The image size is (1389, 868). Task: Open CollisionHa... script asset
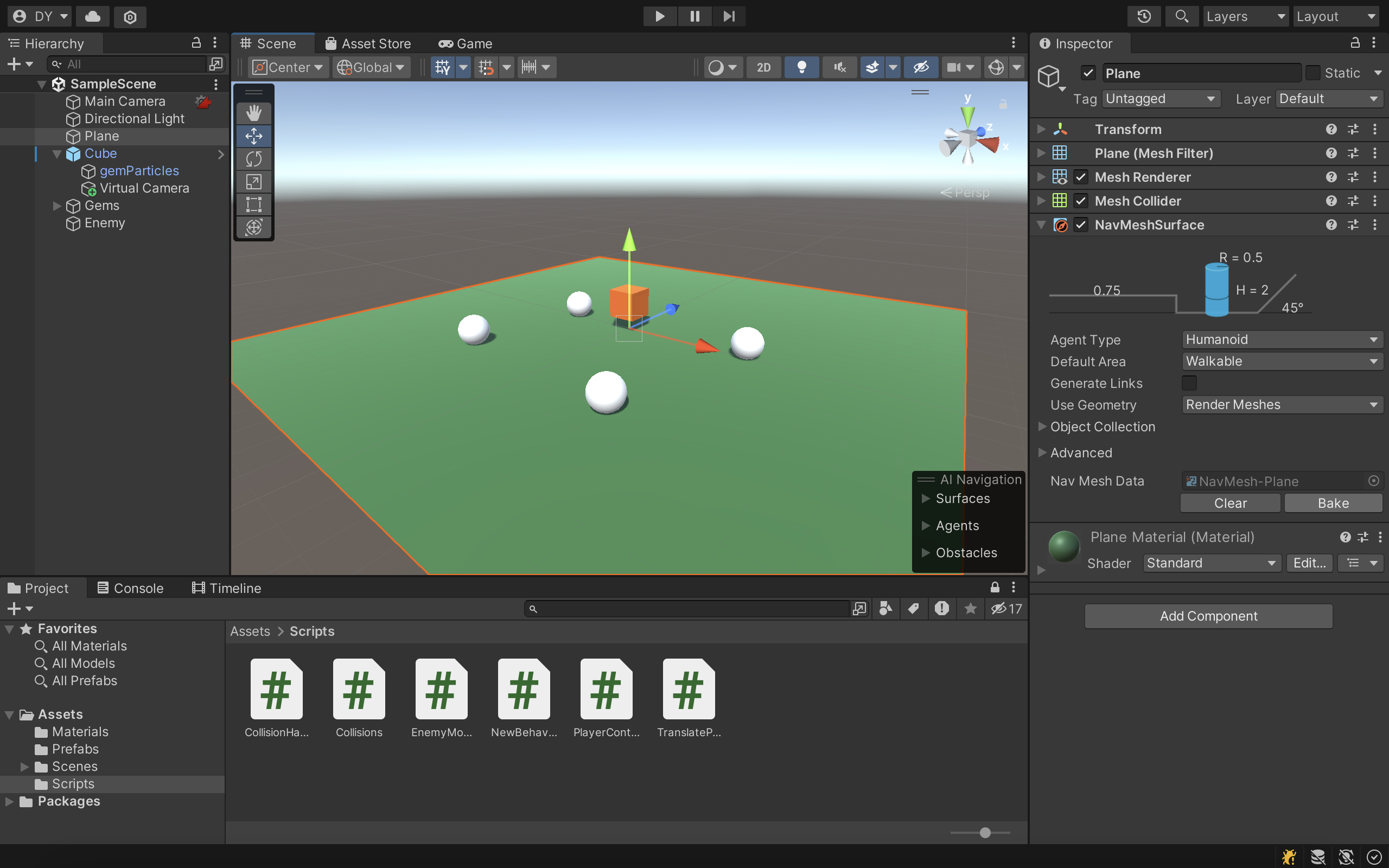tap(277, 698)
